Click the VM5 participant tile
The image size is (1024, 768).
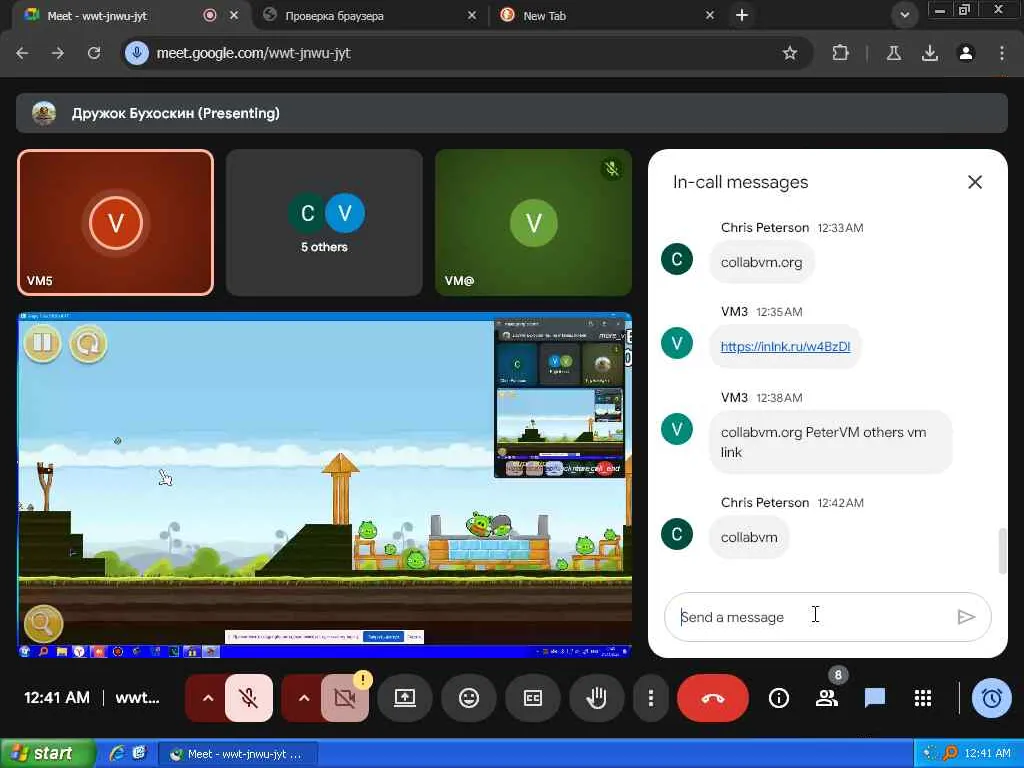116,223
